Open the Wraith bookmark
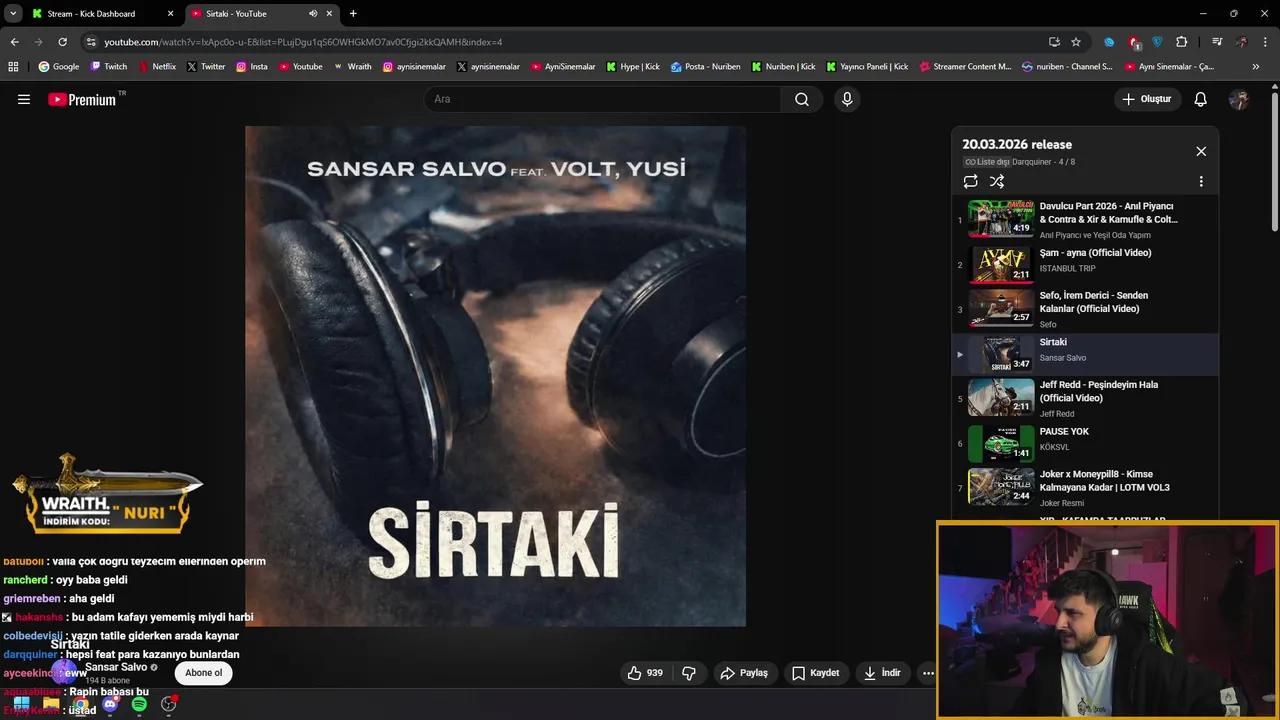This screenshot has height=720, width=1280. point(353,67)
